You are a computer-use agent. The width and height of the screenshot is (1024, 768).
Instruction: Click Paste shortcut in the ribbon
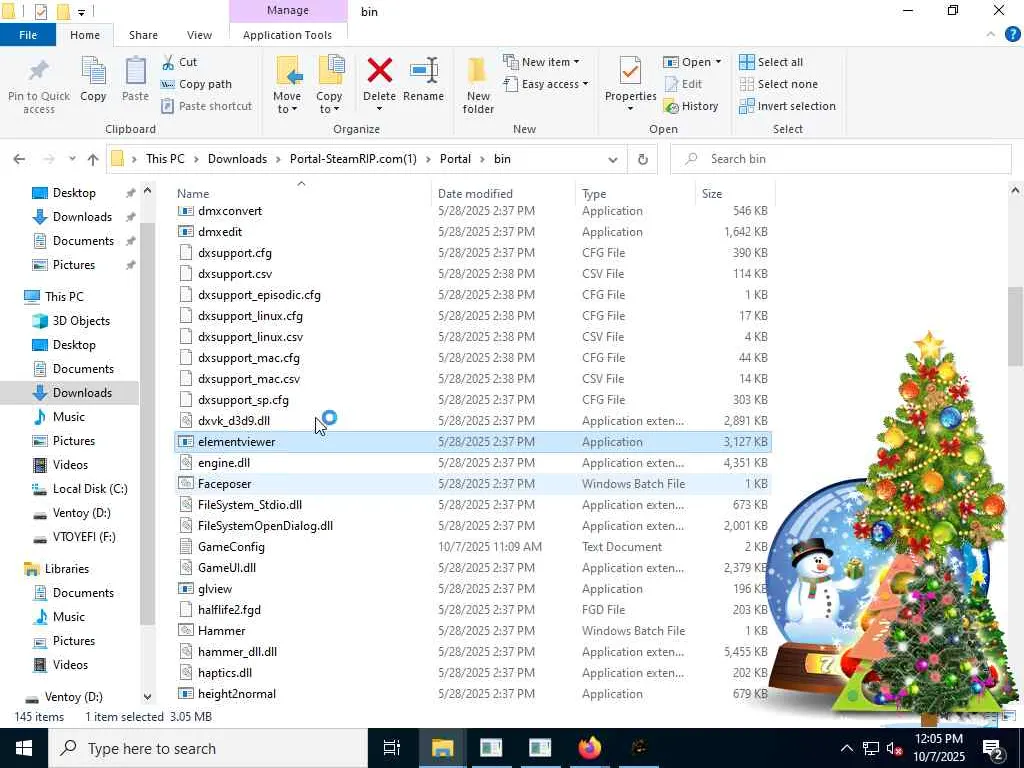coord(206,106)
